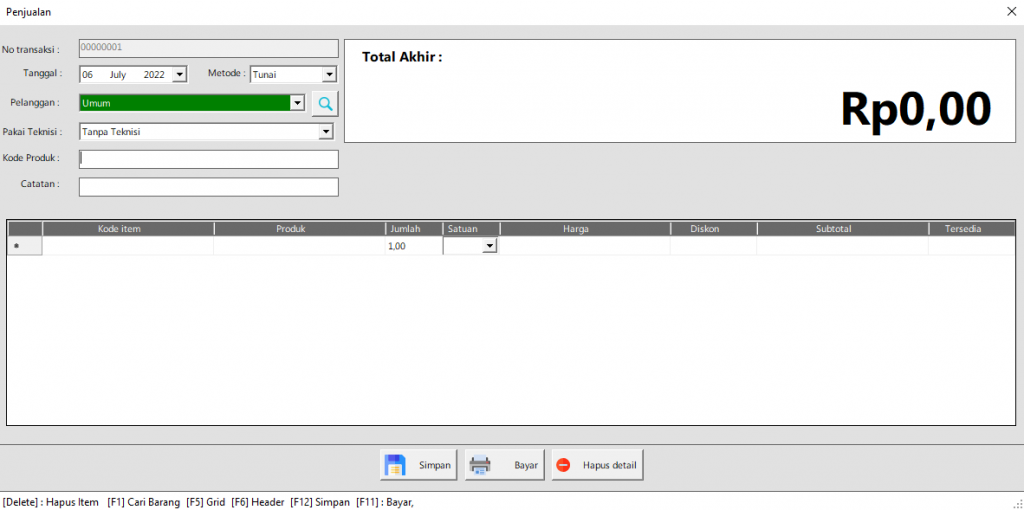Open the Metode dropdown showing Tunai
Screen dimensions: 1024x510
[x=329, y=74]
